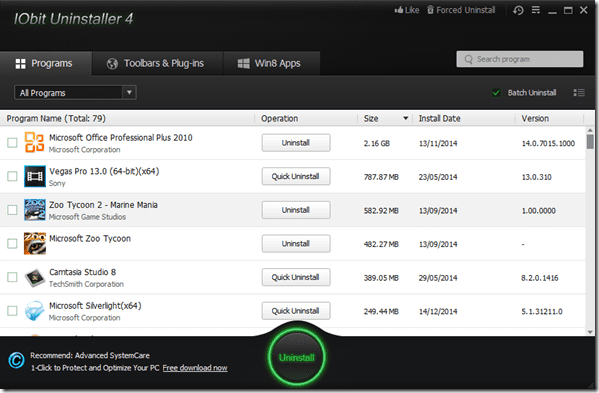Switch to the Programs tab

pyautogui.click(x=45, y=63)
